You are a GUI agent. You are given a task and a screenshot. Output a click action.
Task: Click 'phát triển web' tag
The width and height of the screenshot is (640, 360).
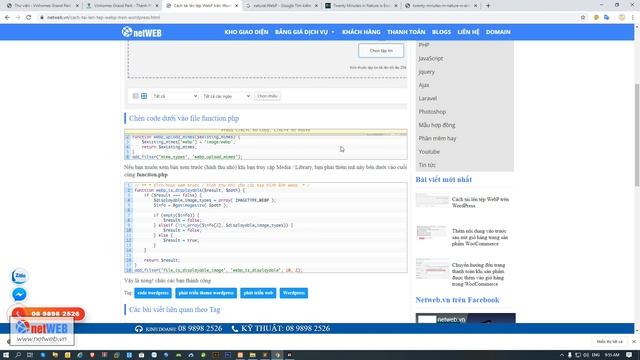258,293
